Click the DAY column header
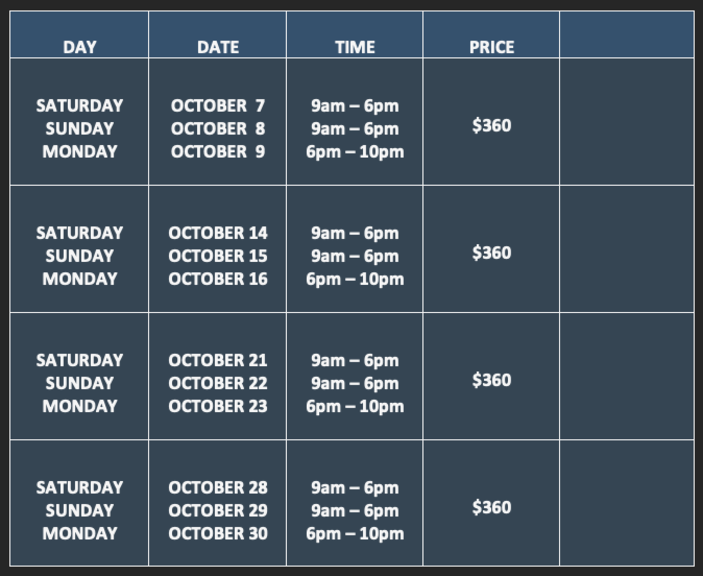Image resolution: width=703 pixels, height=576 pixels. point(79,47)
